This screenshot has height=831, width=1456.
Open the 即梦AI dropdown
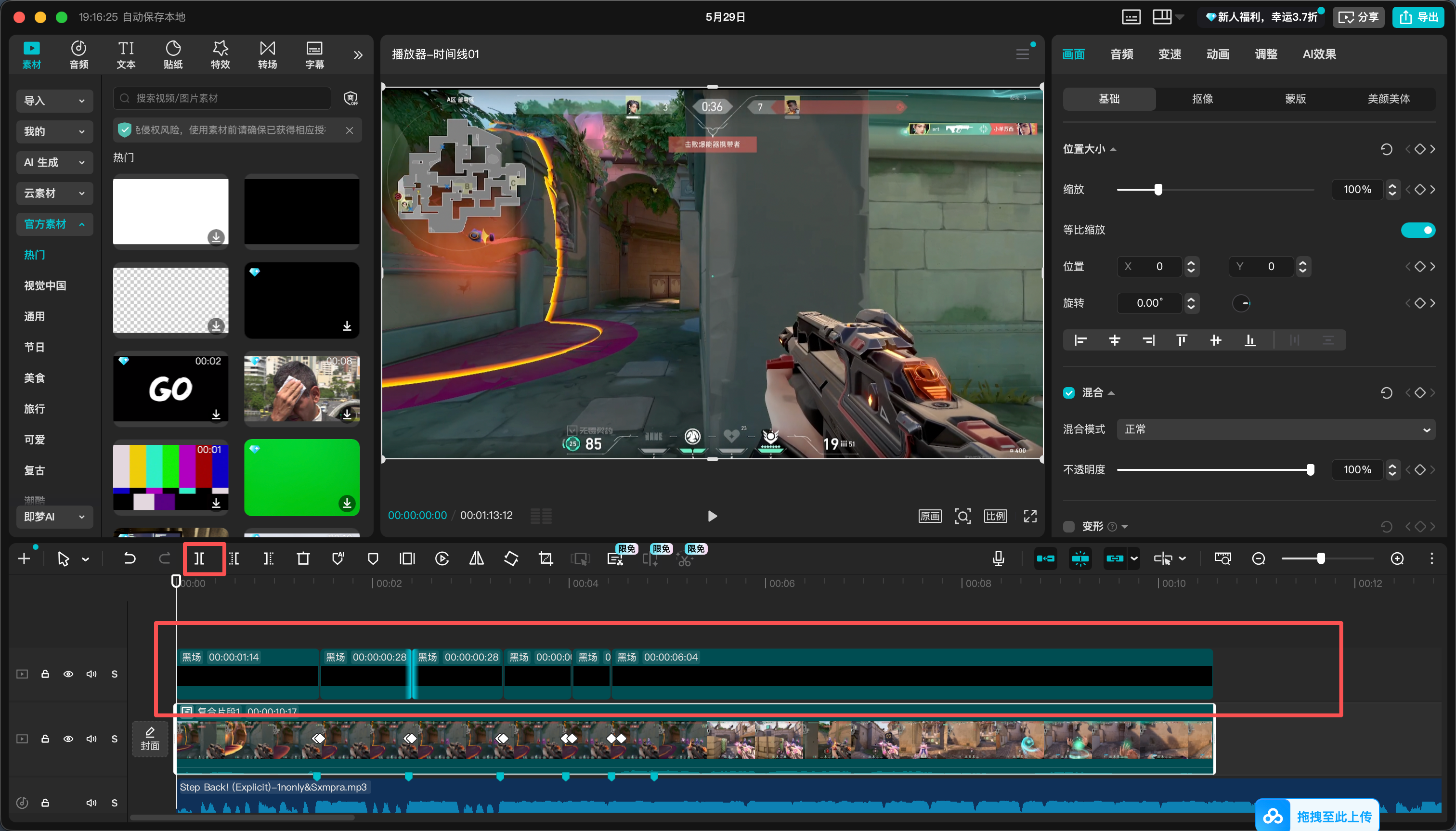click(x=55, y=517)
